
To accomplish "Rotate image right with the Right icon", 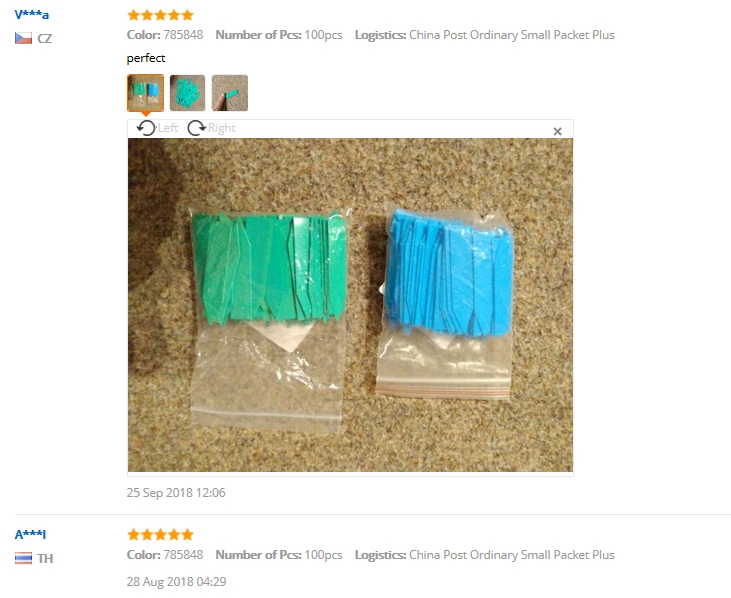I will (196, 128).
